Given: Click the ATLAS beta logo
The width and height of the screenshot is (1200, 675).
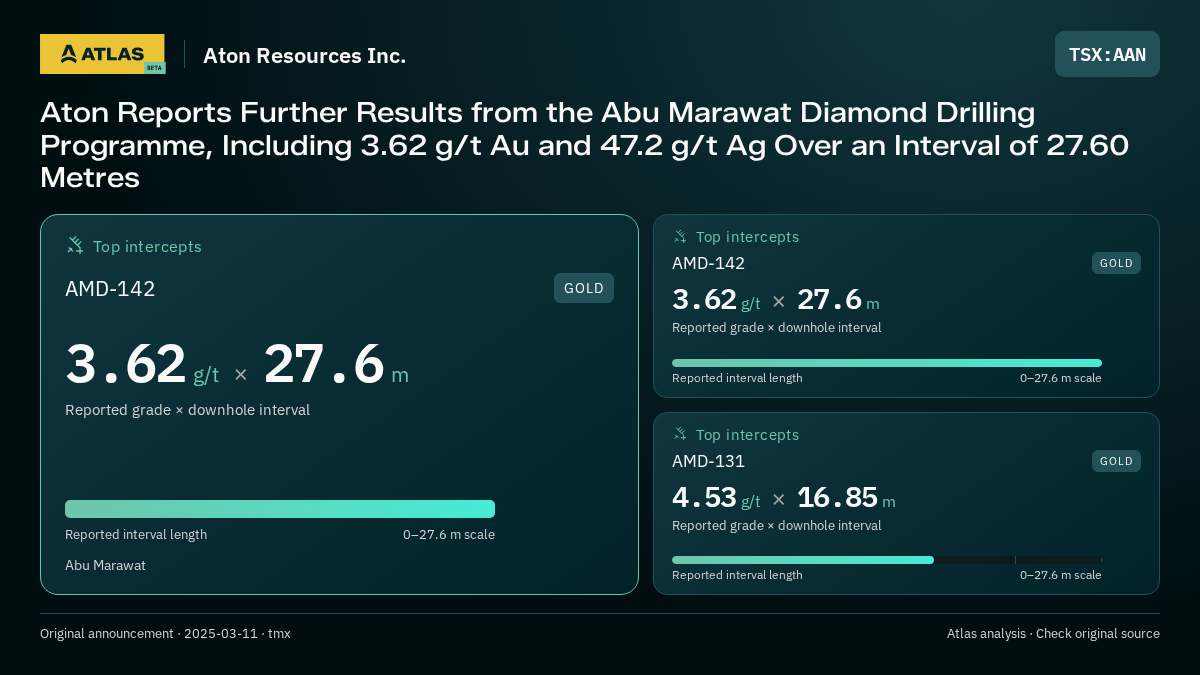Looking at the screenshot, I should [x=102, y=54].
